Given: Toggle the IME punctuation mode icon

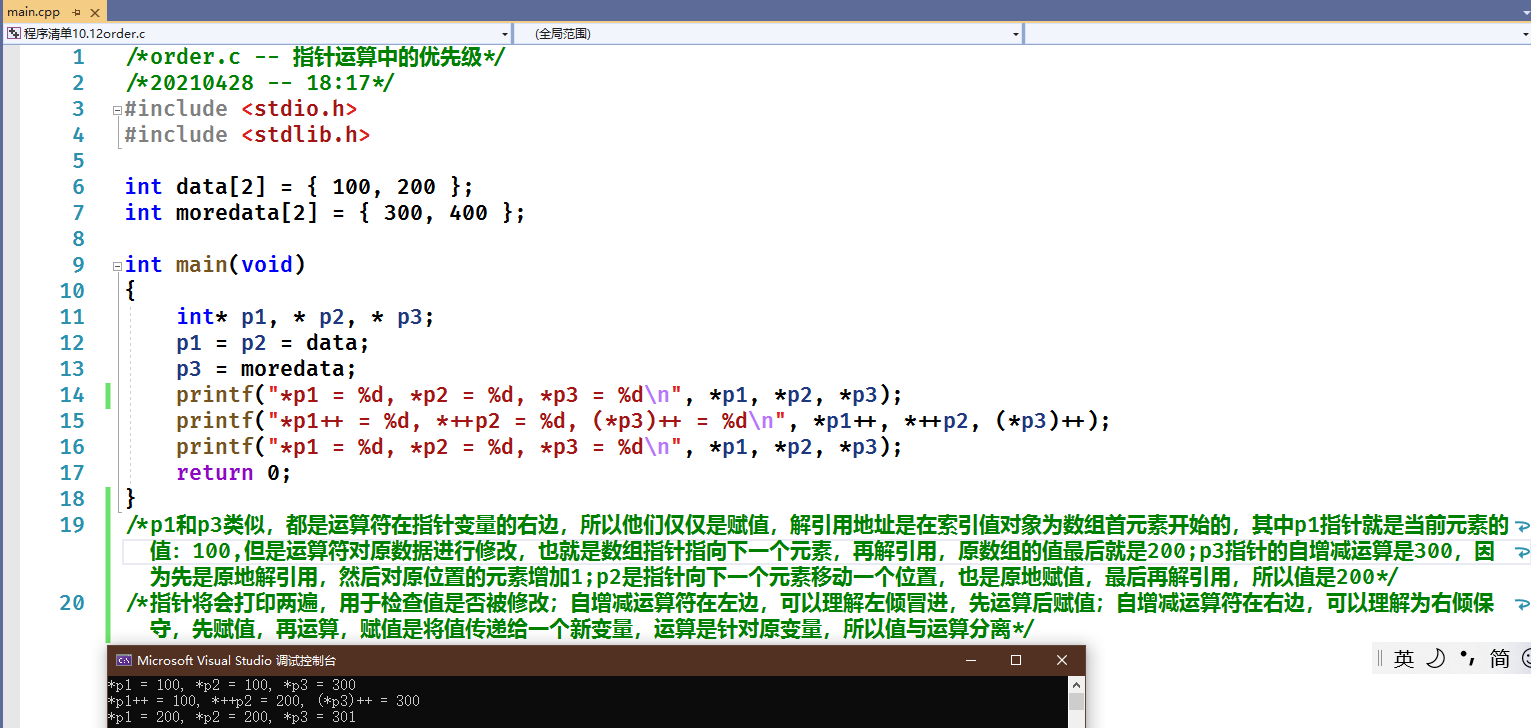Looking at the screenshot, I should point(1467,658).
